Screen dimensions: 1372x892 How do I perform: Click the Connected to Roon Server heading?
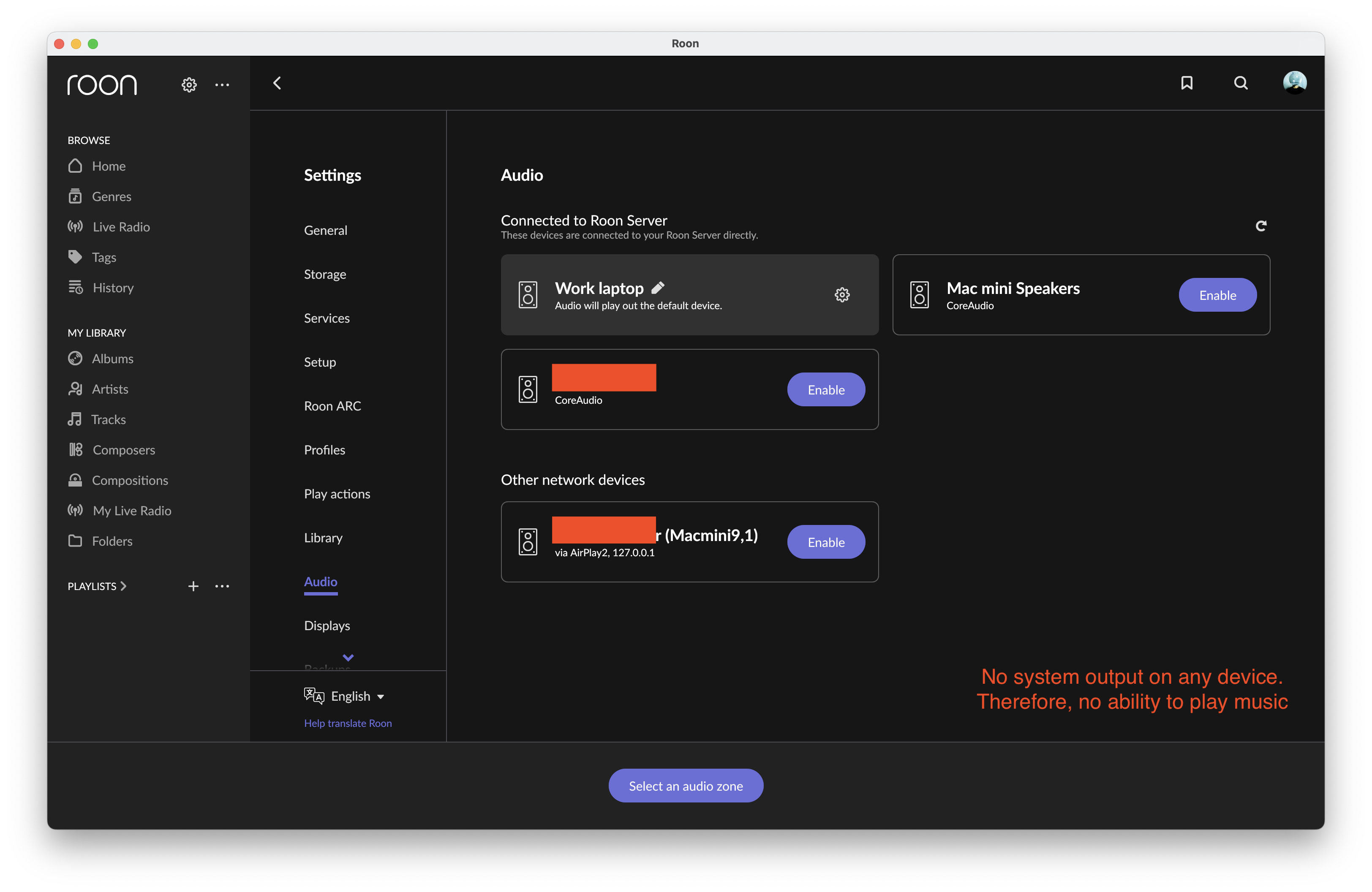click(x=584, y=220)
